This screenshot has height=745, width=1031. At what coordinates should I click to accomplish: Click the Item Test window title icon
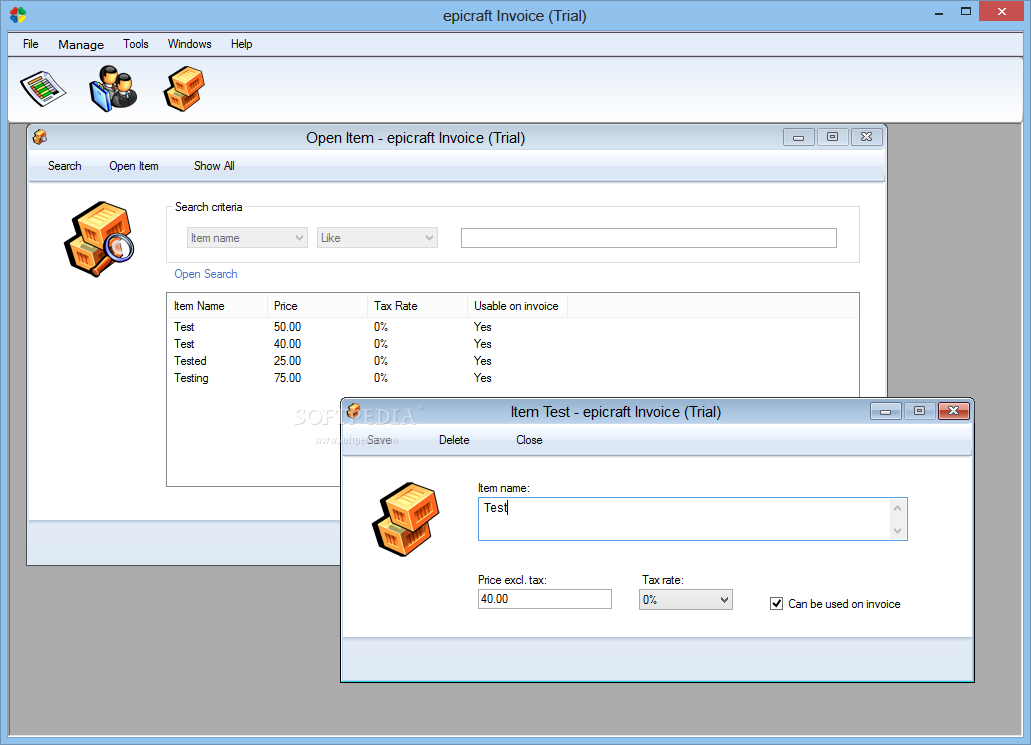(354, 411)
